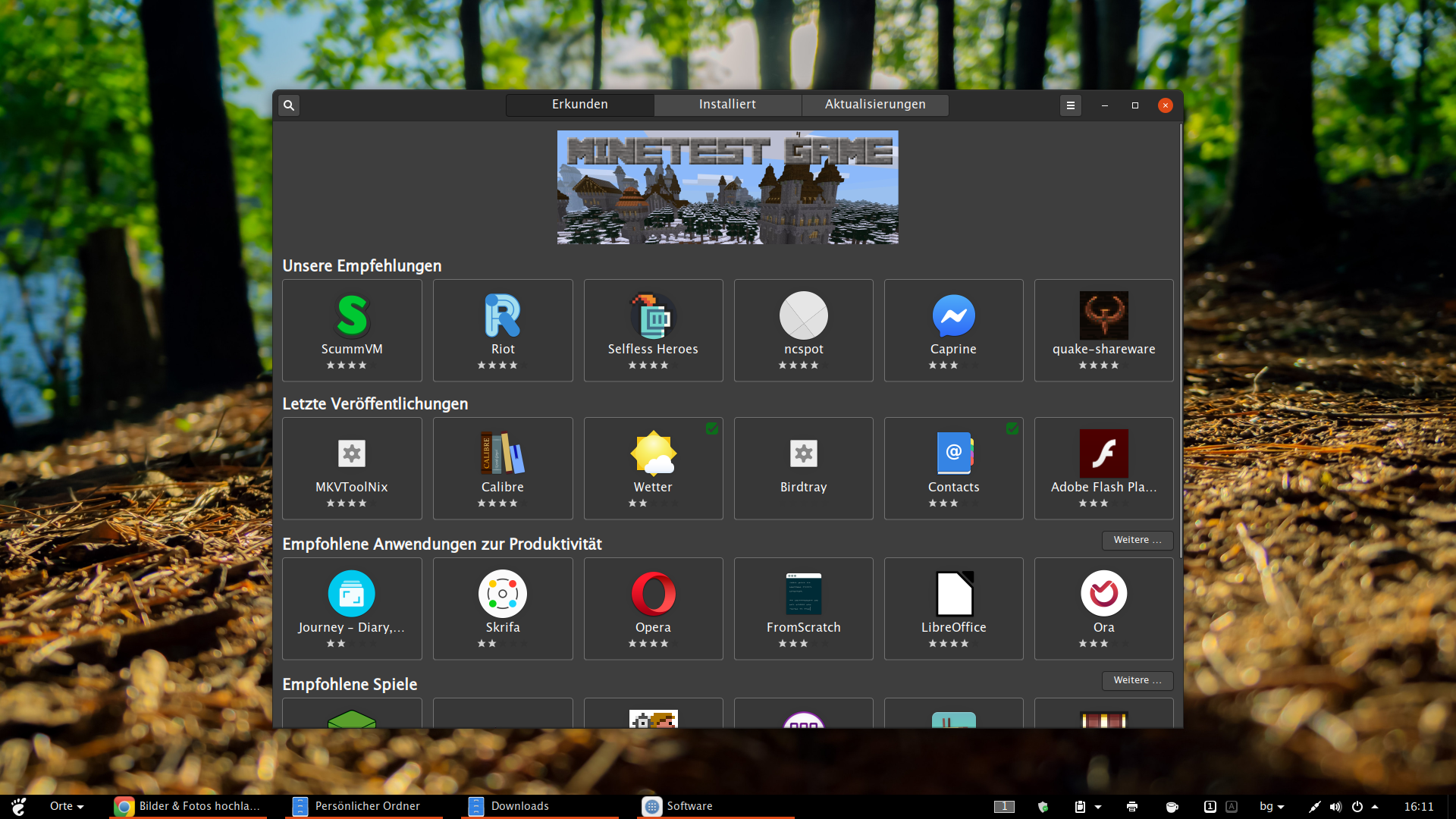Select the Skrifa app icon

[503, 594]
